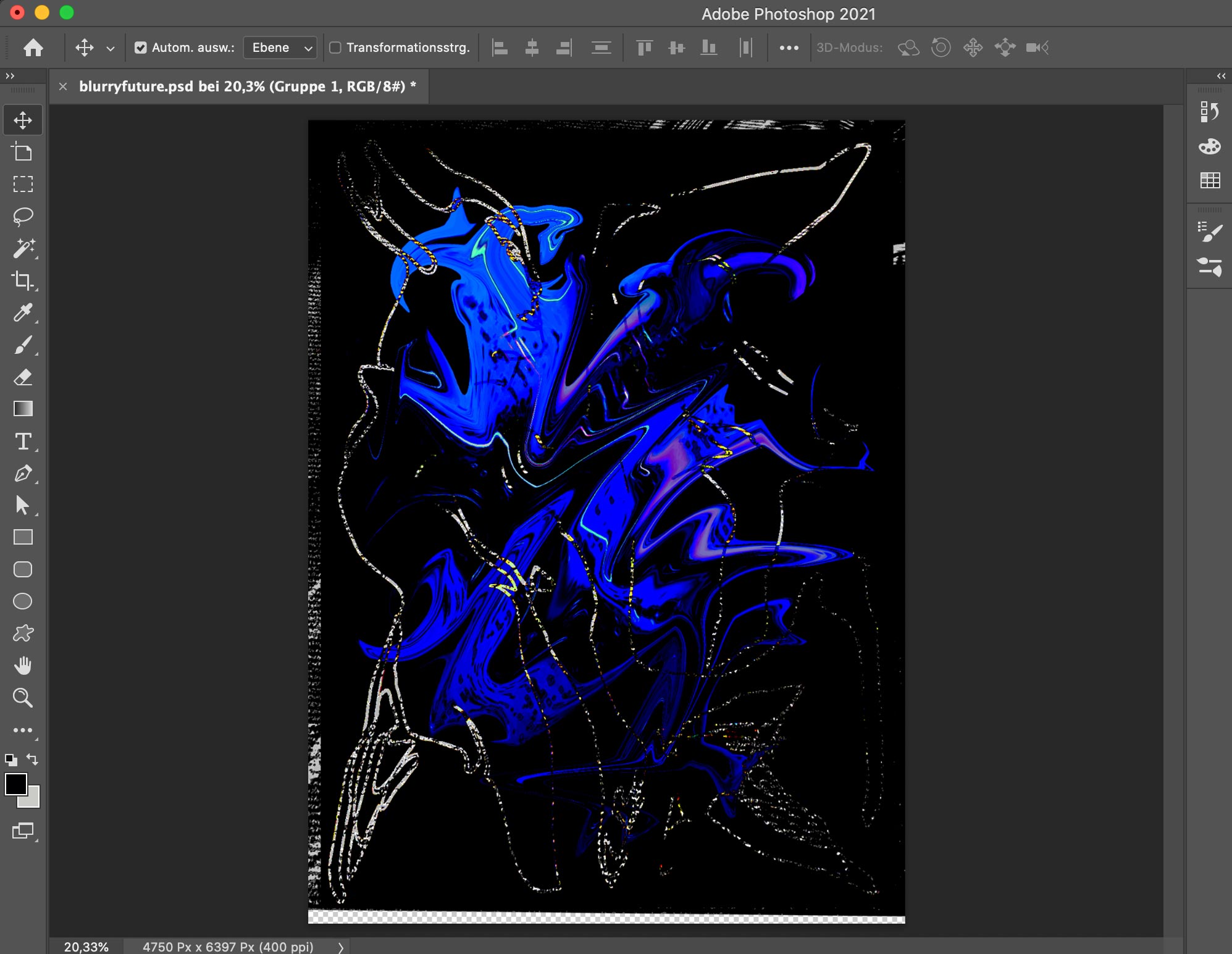Select the Eyedropper tool

[x=23, y=312]
